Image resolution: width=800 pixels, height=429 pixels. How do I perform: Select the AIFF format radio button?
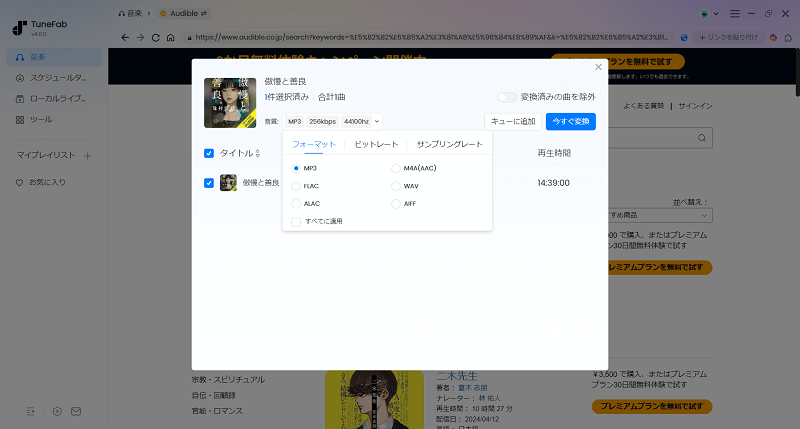coord(396,204)
